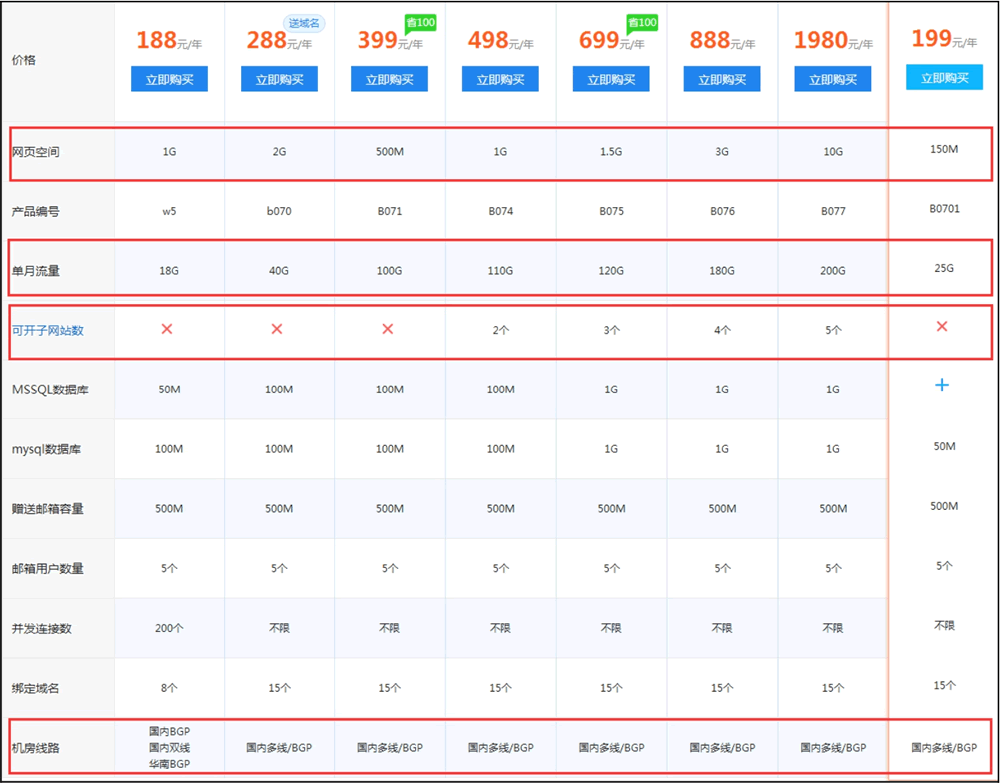The height and width of the screenshot is (783, 1000).
Task: Open the 可开子网站数 link
Action: pyautogui.click(x=48, y=330)
